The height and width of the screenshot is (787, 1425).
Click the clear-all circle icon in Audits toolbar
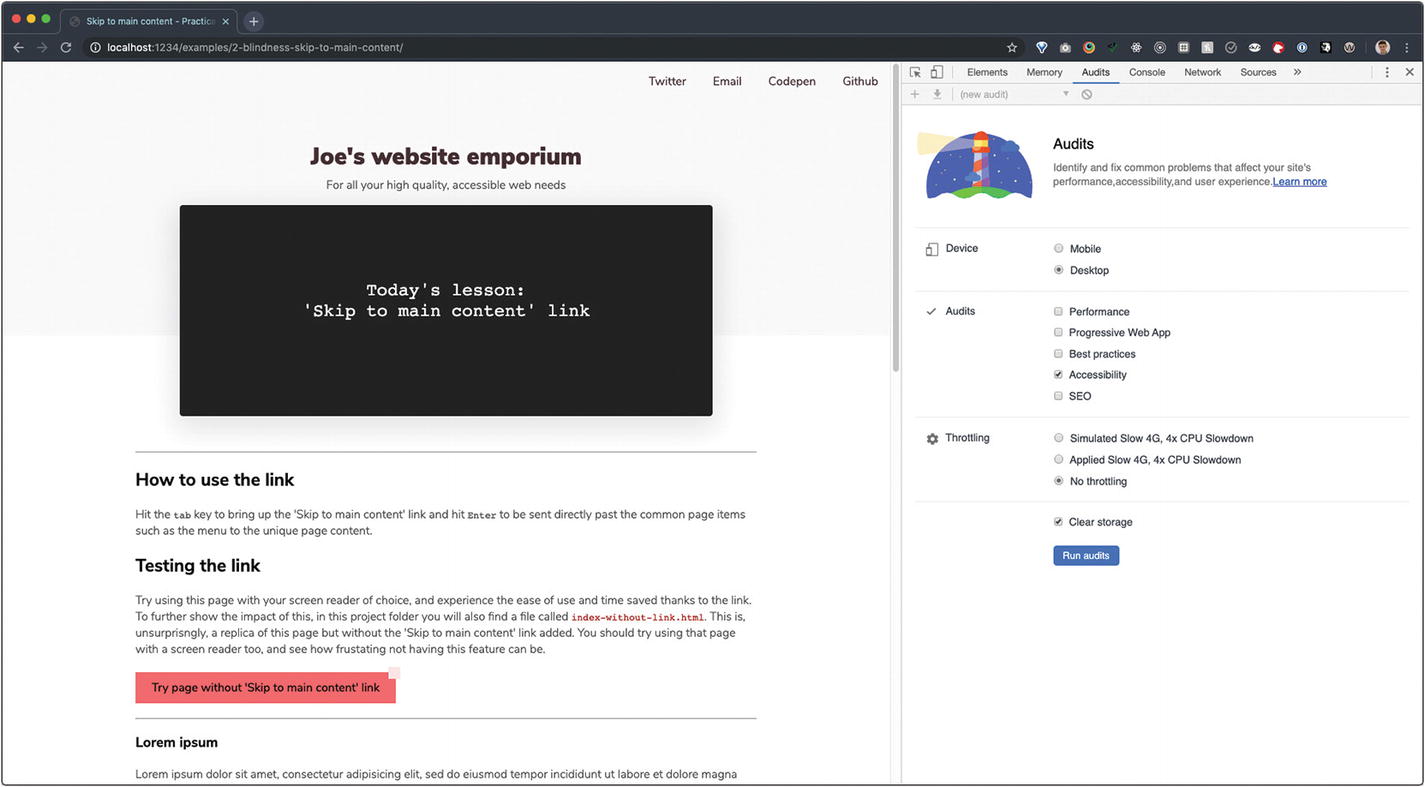pyautogui.click(x=1087, y=94)
